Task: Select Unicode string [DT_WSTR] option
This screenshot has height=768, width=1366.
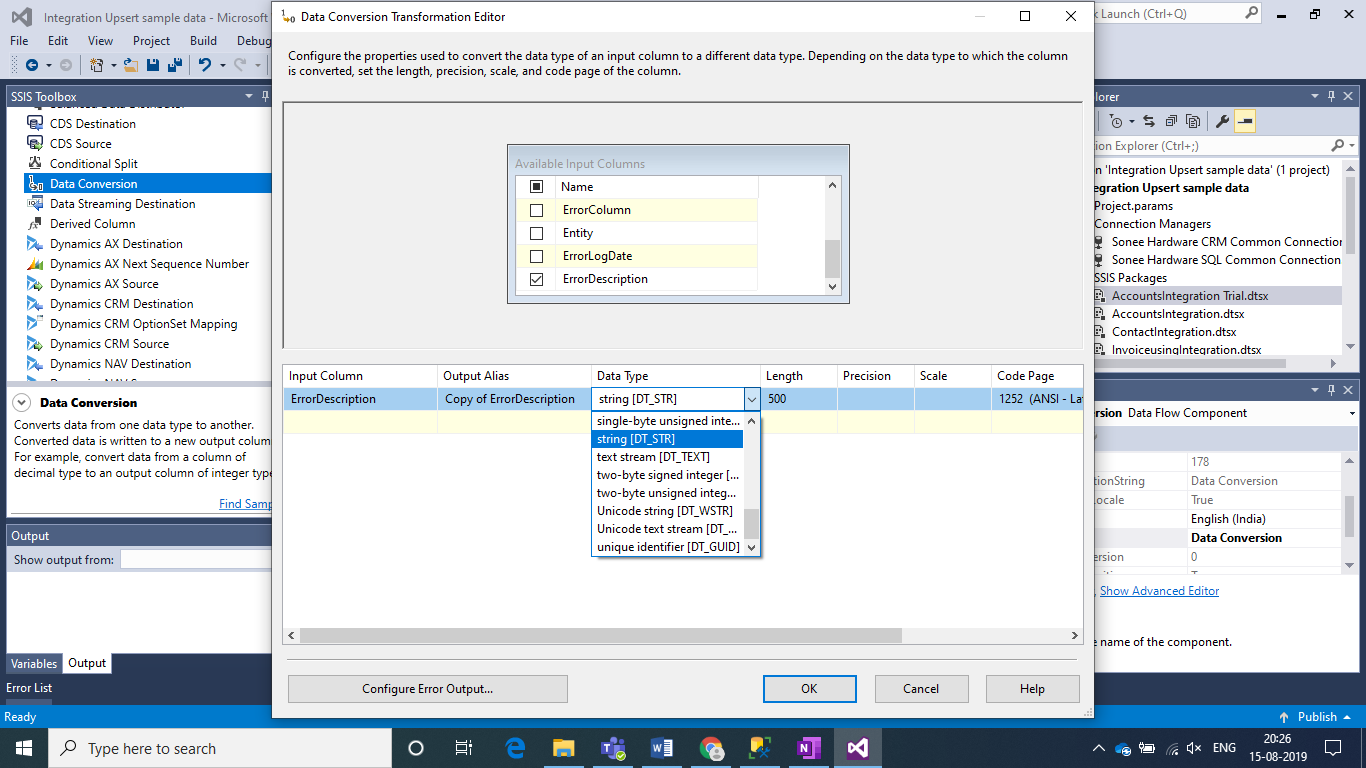Action: click(667, 511)
